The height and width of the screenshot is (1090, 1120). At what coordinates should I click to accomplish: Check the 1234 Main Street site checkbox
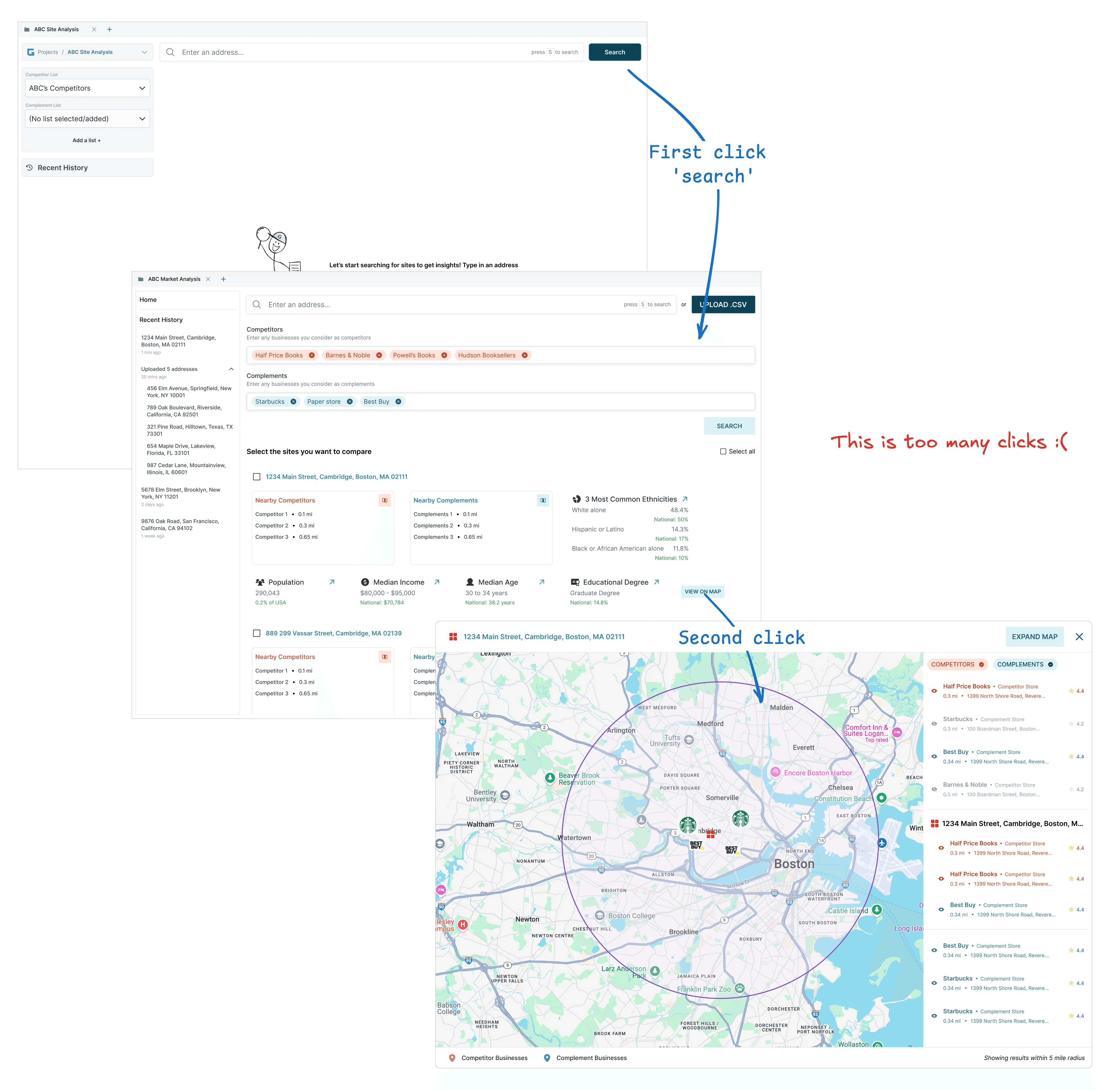pyautogui.click(x=257, y=477)
